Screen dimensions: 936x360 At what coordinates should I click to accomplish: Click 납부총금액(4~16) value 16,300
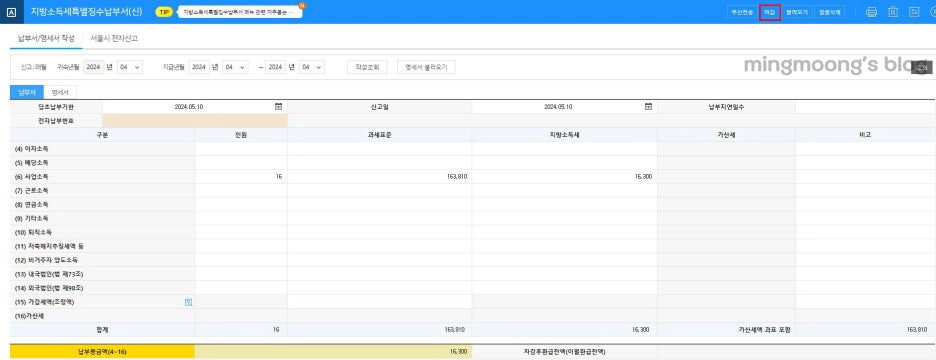[x=333, y=352]
